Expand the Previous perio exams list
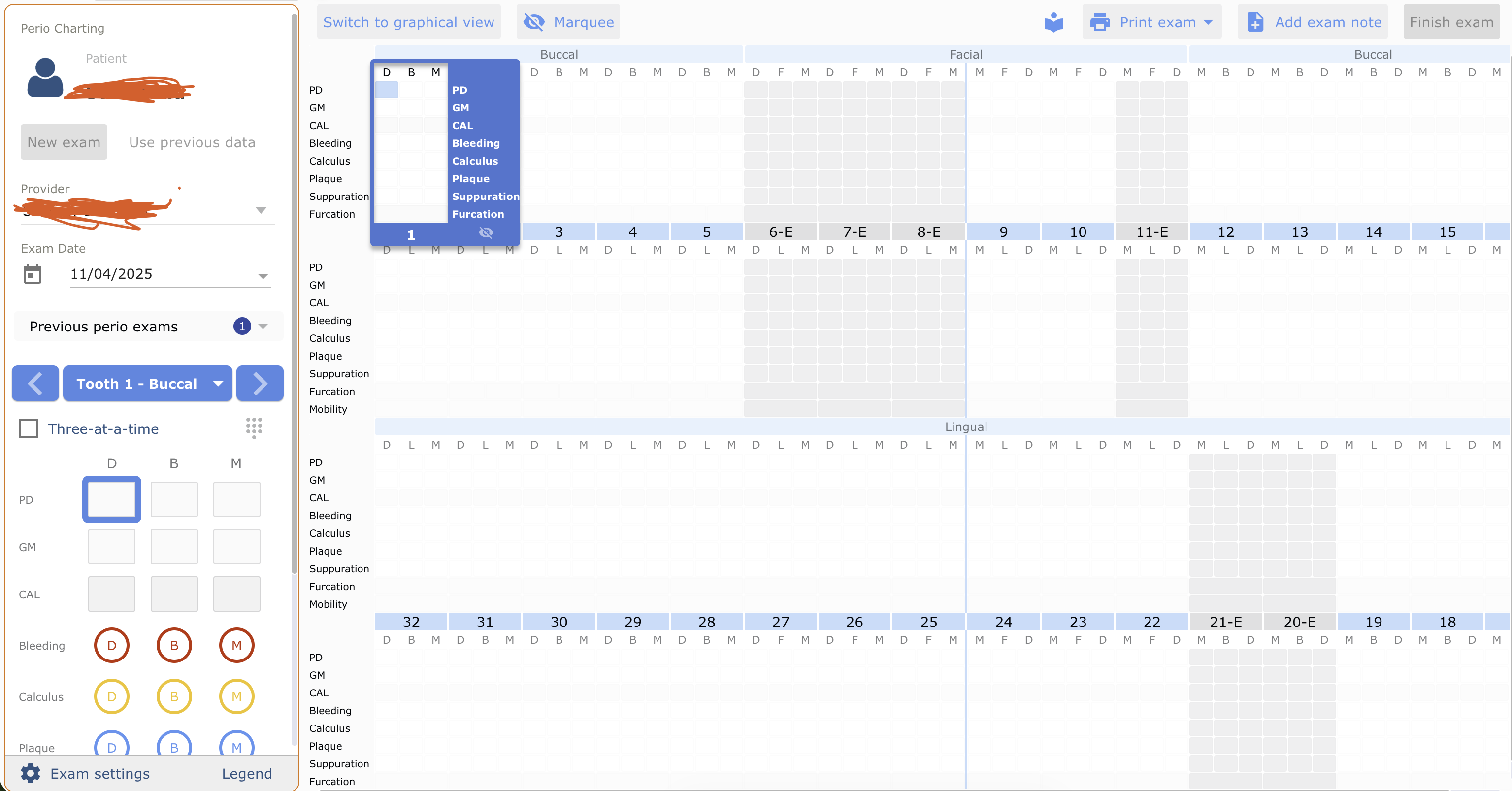The width and height of the screenshot is (1512, 791). pyautogui.click(x=263, y=326)
